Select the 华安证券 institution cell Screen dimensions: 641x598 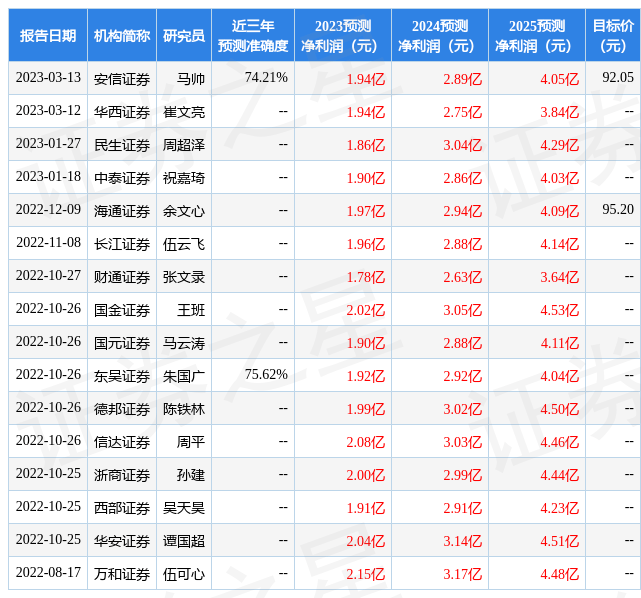click(x=122, y=542)
